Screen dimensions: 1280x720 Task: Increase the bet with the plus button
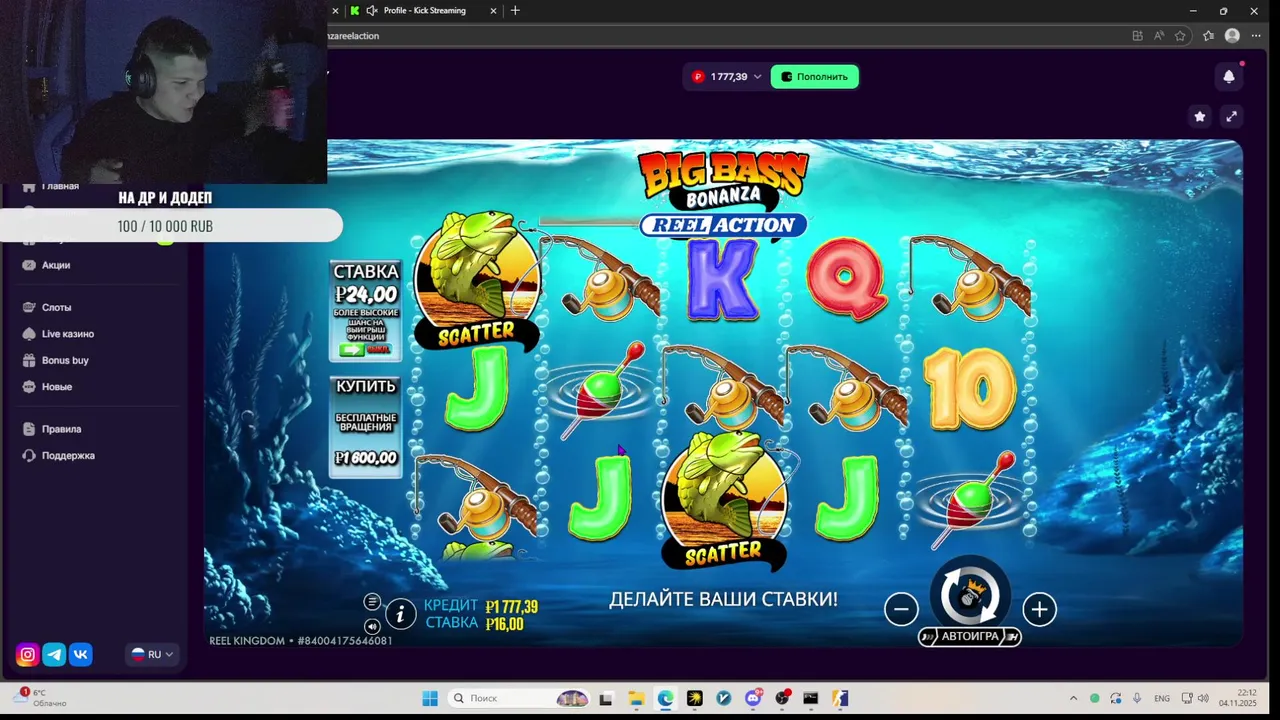1039,609
